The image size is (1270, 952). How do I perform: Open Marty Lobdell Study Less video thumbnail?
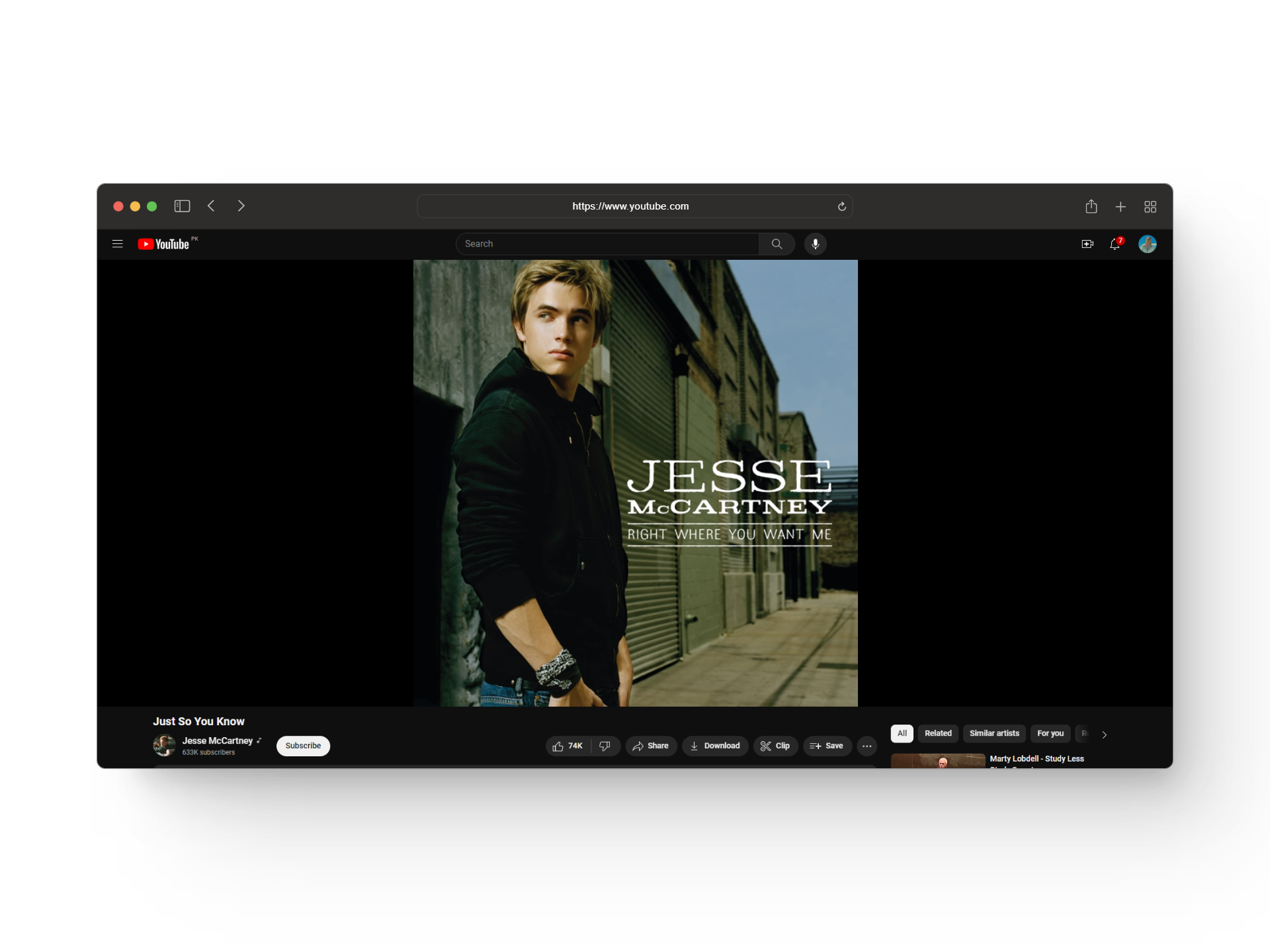tap(937, 761)
